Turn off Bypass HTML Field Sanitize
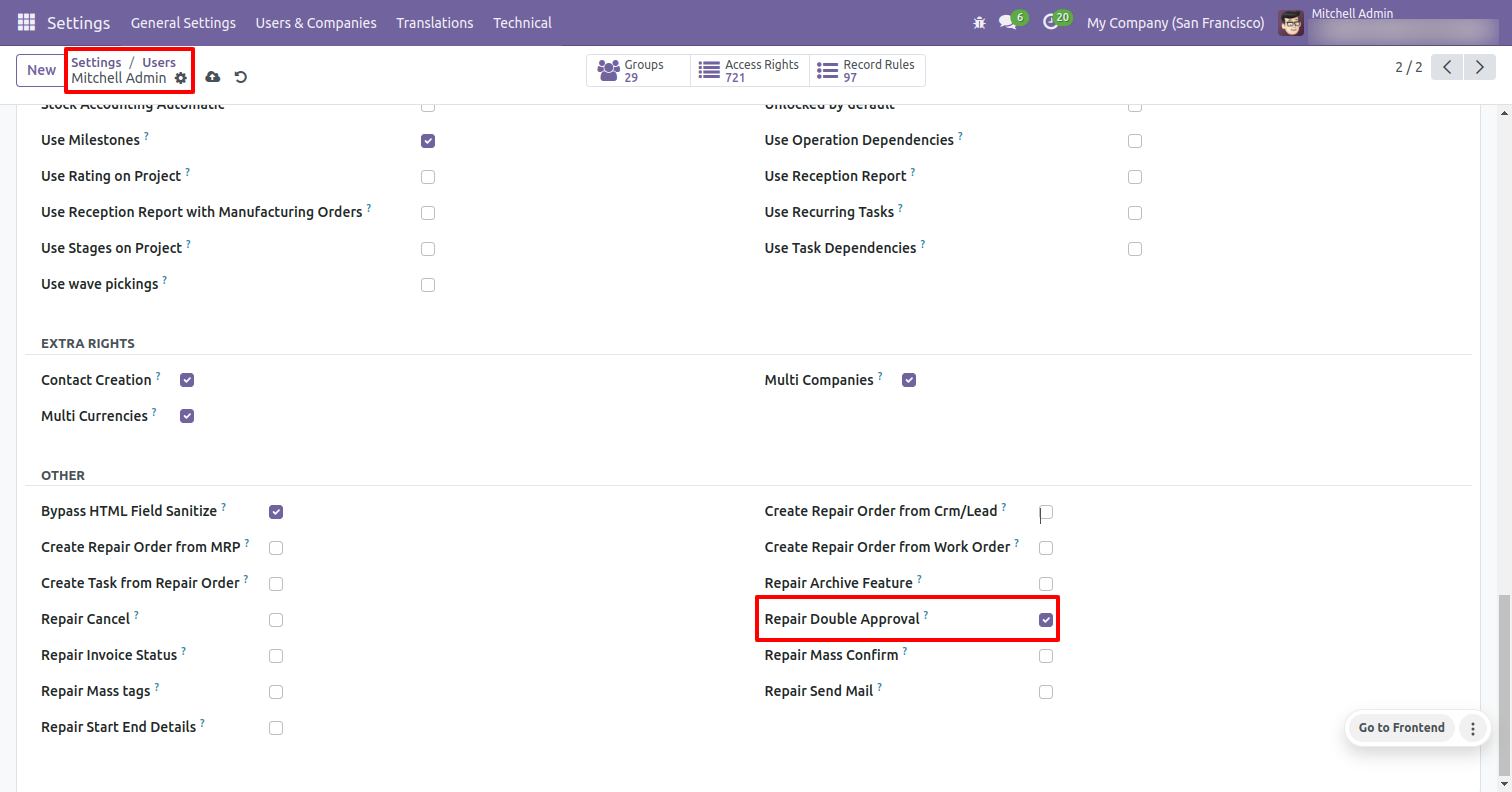 coord(276,512)
